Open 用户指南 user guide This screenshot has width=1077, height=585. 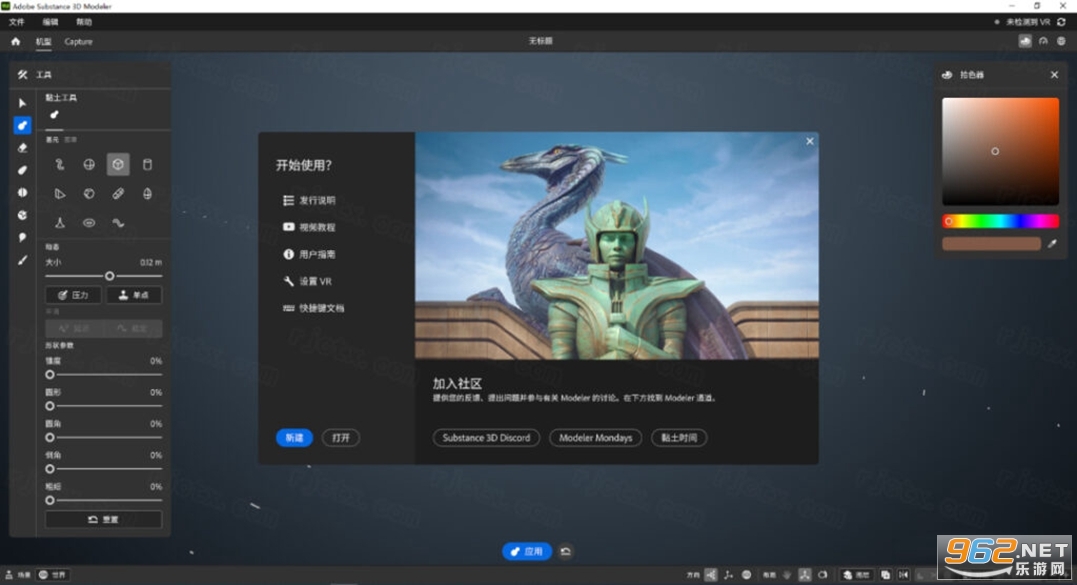click(x=309, y=254)
